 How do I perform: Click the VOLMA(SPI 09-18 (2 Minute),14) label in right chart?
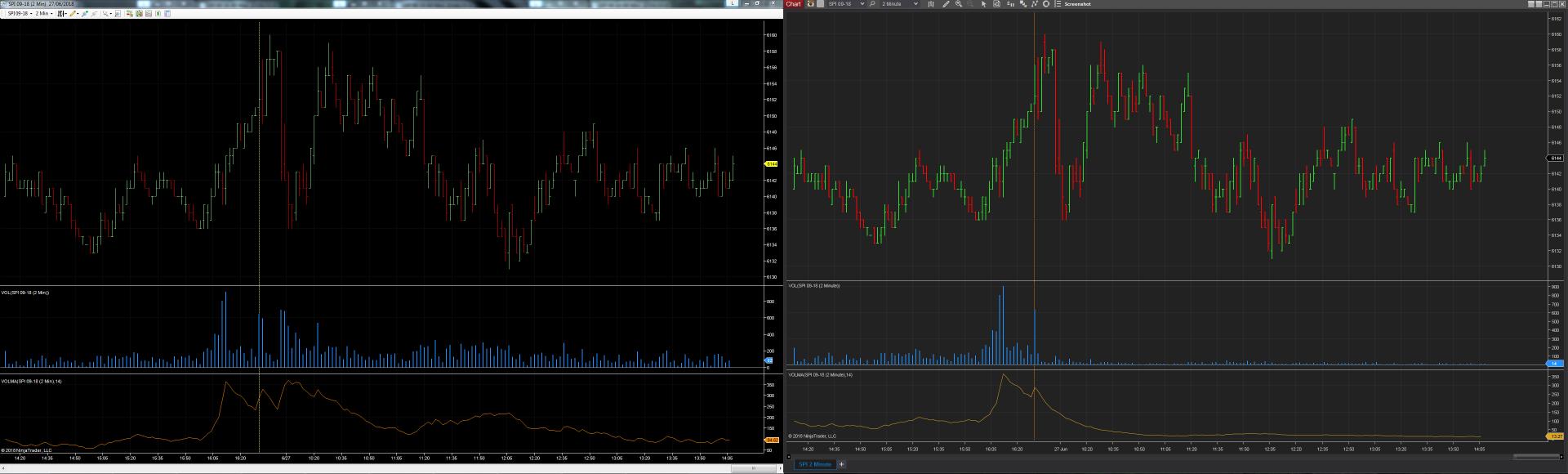tap(820, 374)
